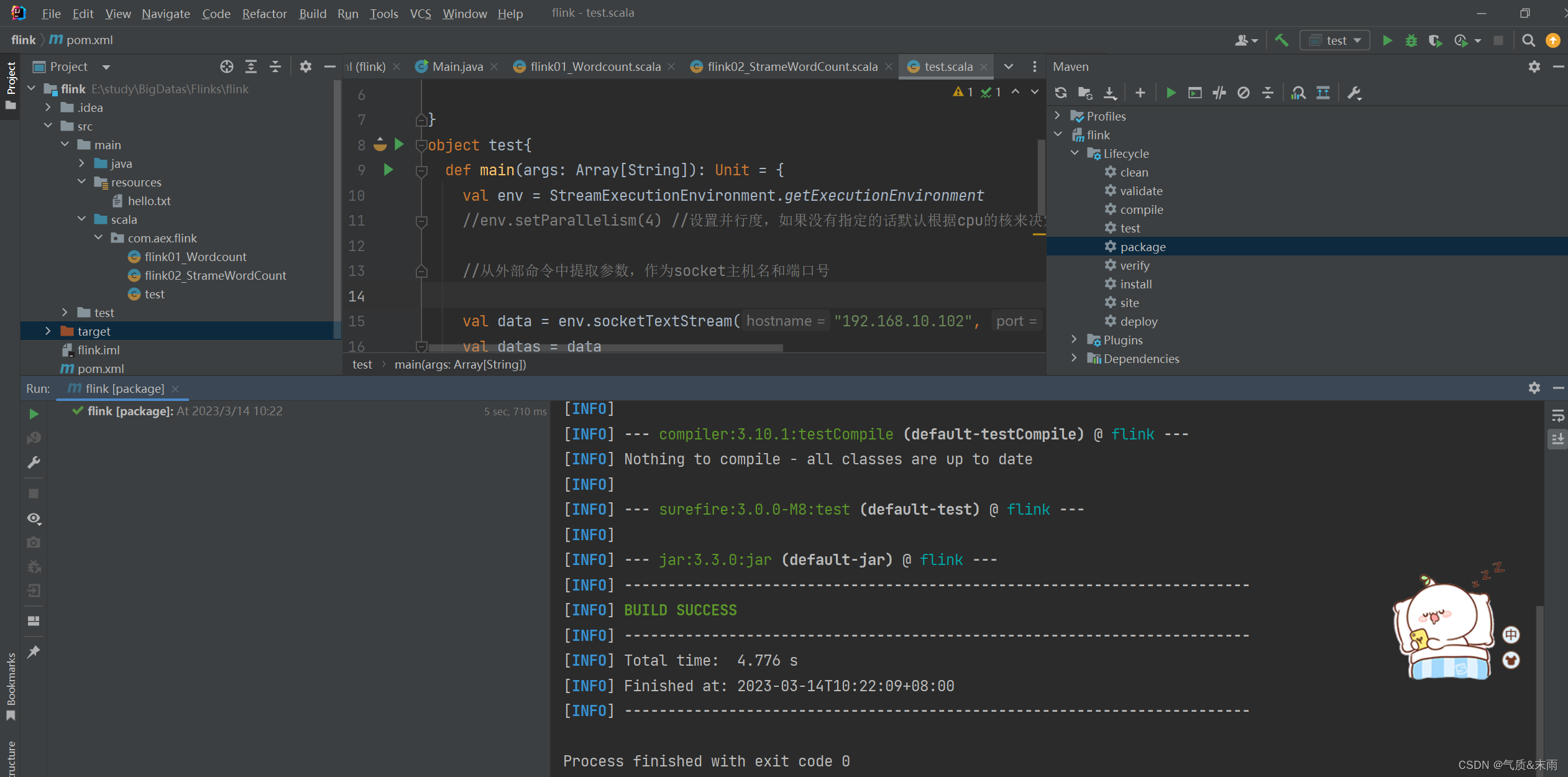The height and width of the screenshot is (777, 1568).
Task: Select opened file locate target icon in Project panel
Action: (x=227, y=67)
